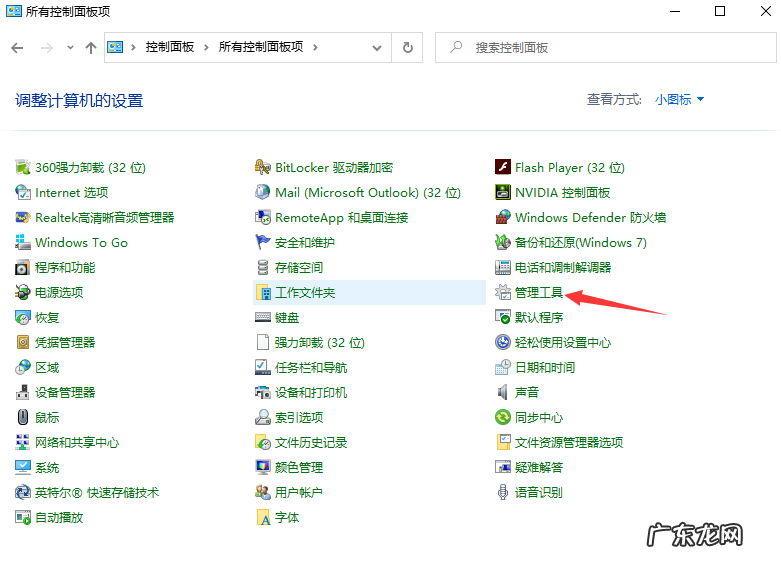
Task: Click the 电源选项 battery icon
Action: 23,292
